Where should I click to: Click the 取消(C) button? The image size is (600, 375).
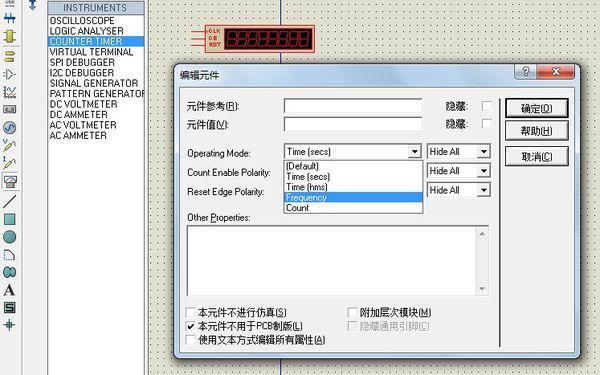[x=536, y=156]
